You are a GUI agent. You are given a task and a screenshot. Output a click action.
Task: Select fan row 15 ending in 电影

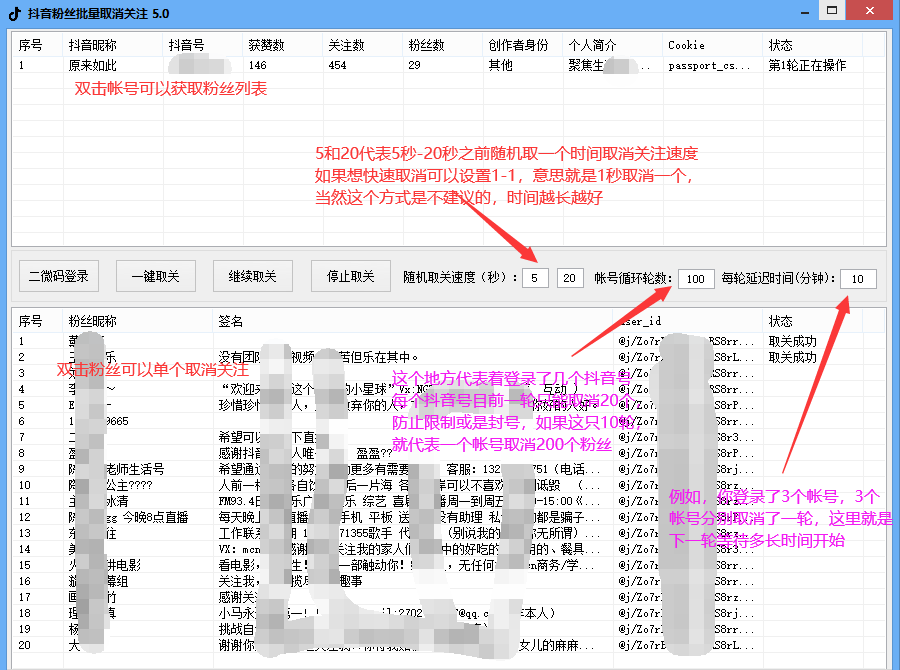tap(448, 565)
